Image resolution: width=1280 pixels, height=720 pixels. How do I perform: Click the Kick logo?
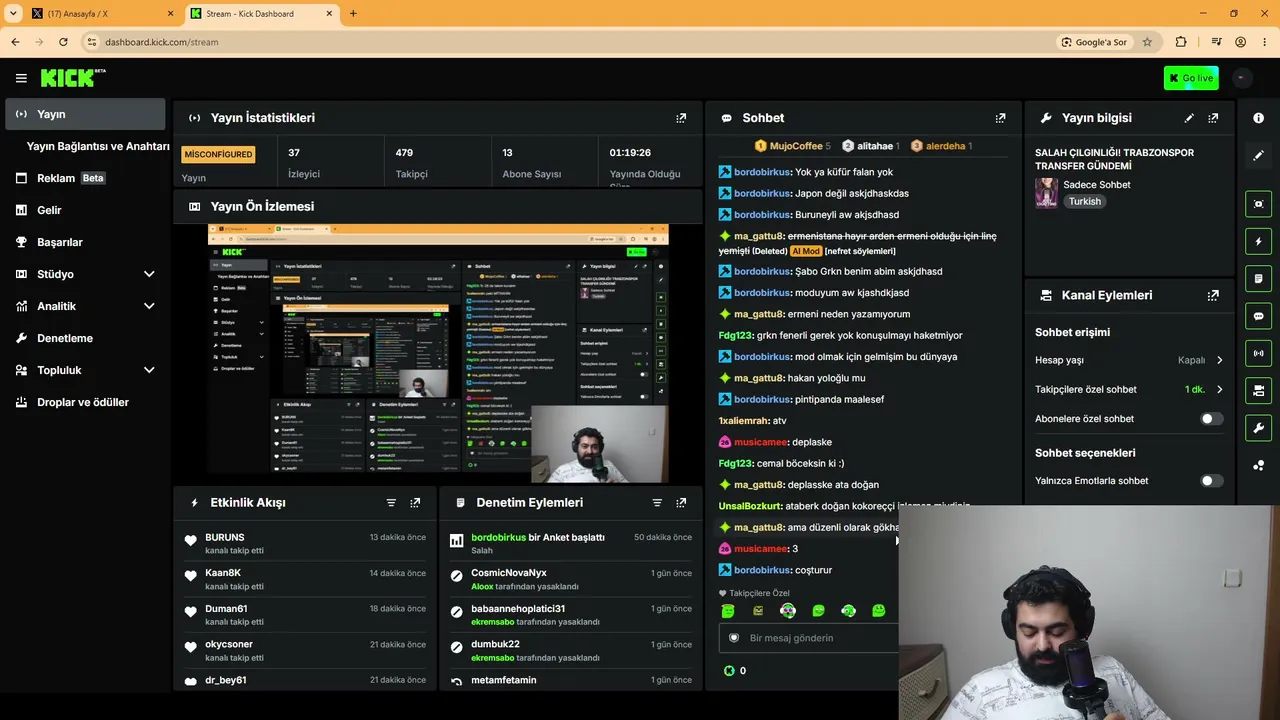pos(73,78)
